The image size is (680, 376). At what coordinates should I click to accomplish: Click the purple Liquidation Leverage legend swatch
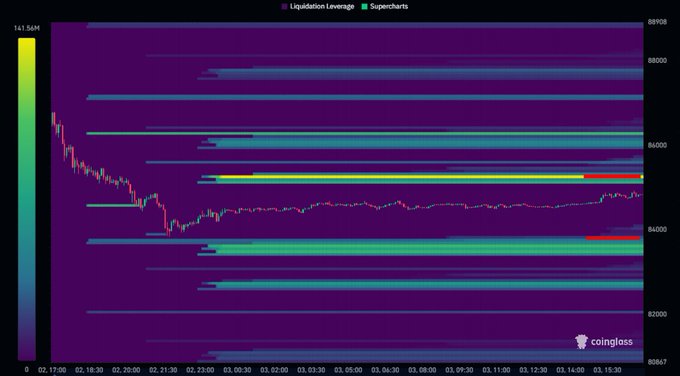coord(284,7)
